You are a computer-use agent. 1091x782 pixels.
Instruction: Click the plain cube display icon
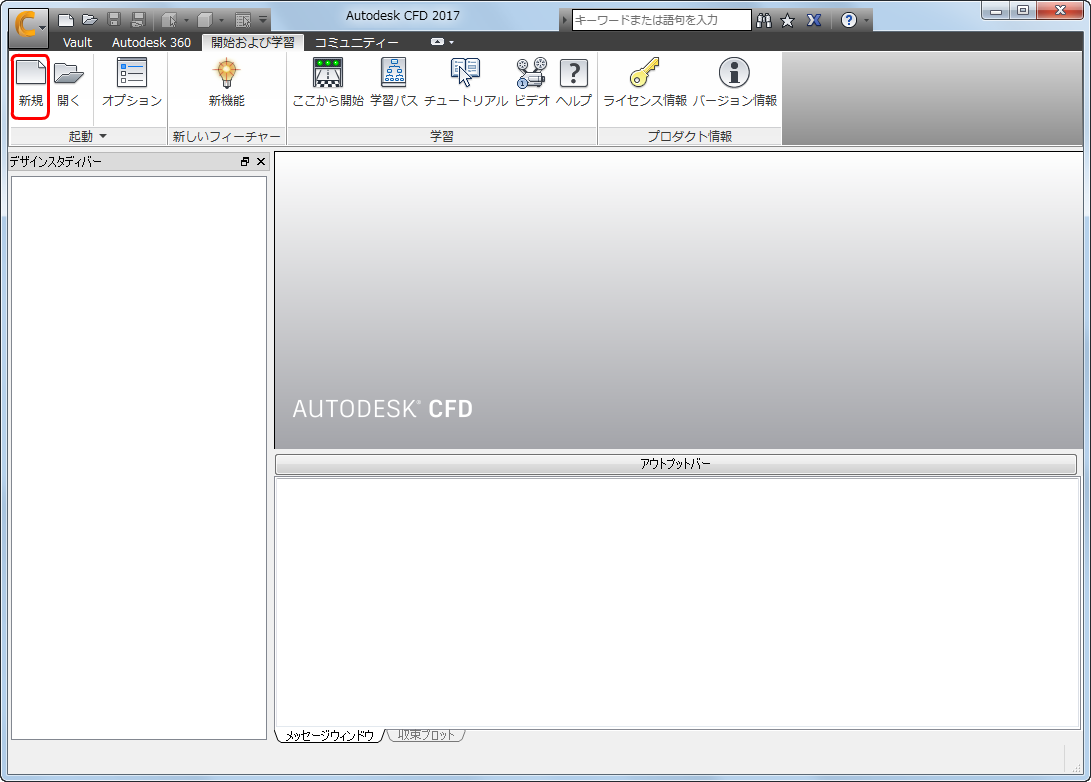[205, 20]
